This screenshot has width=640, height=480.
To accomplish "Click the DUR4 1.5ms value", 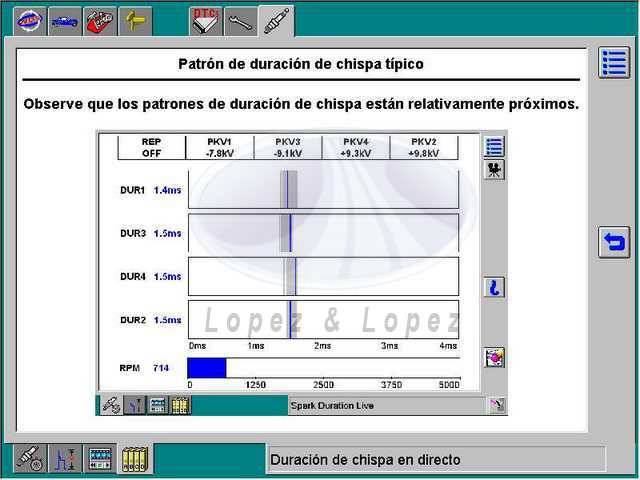I will click(167, 277).
